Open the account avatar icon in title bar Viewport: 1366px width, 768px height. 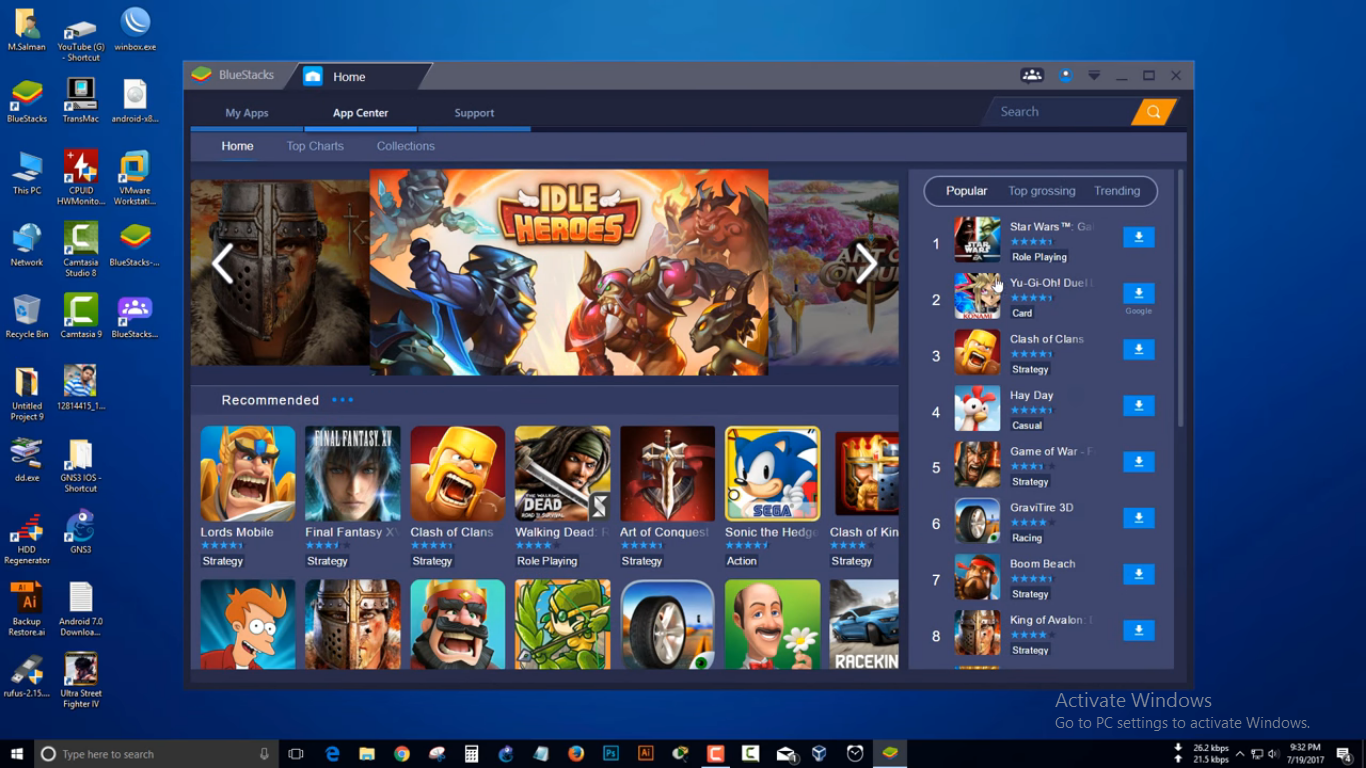point(1065,76)
